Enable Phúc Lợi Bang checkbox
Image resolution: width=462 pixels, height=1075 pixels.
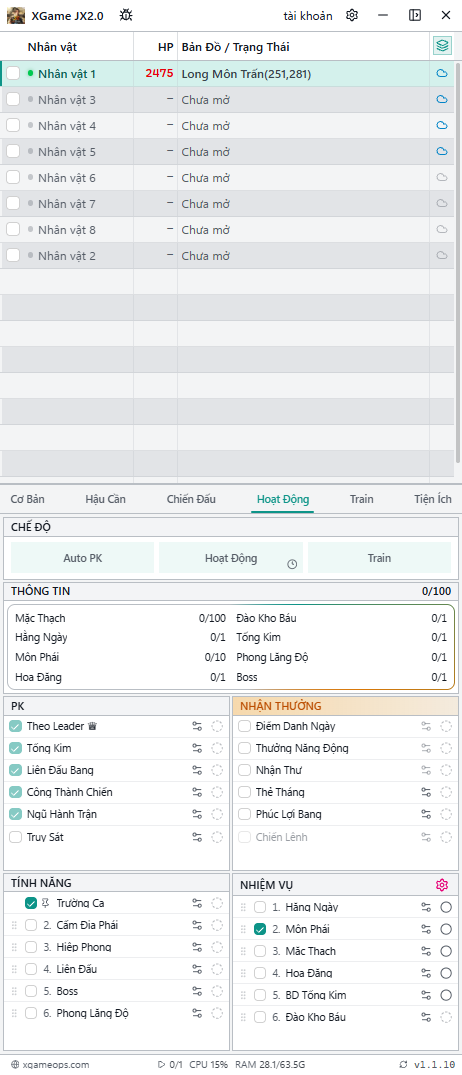[x=245, y=814]
